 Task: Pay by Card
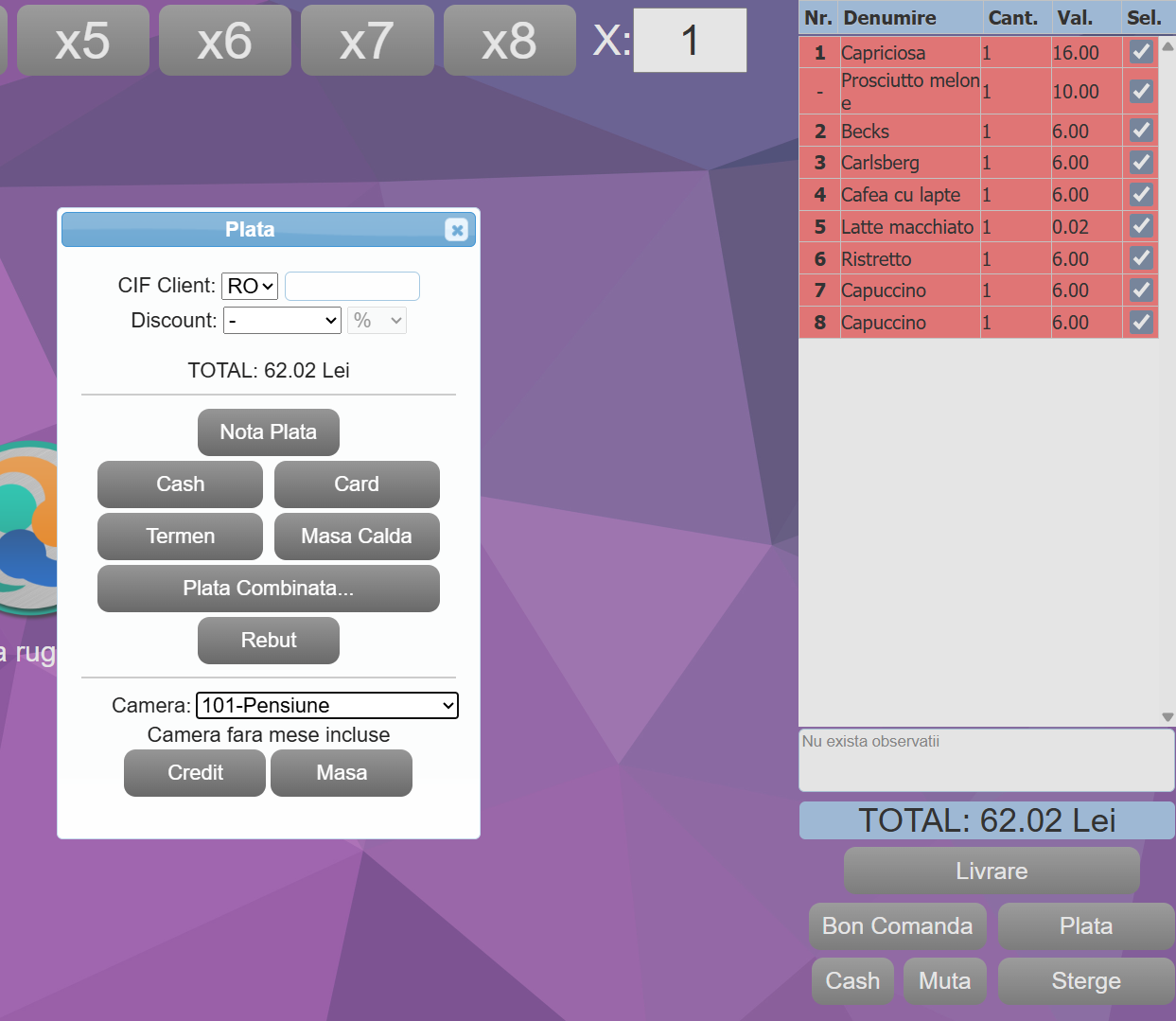(x=357, y=484)
